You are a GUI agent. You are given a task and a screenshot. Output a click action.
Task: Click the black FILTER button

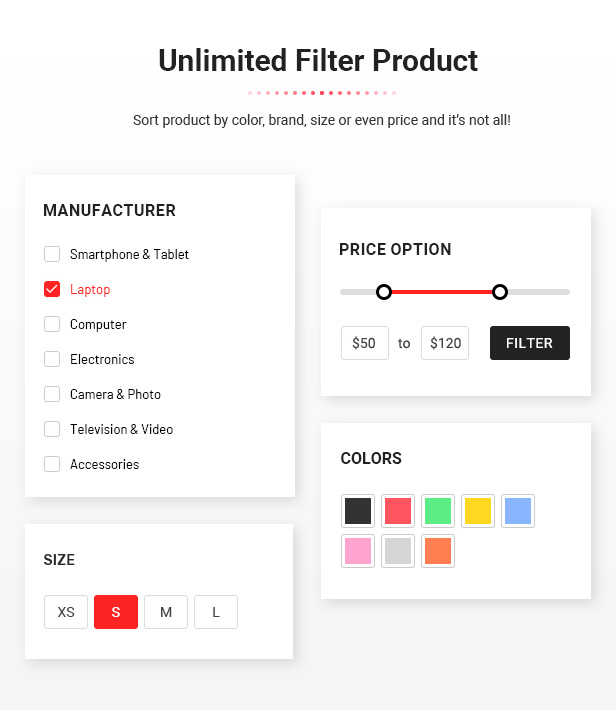click(x=529, y=343)
